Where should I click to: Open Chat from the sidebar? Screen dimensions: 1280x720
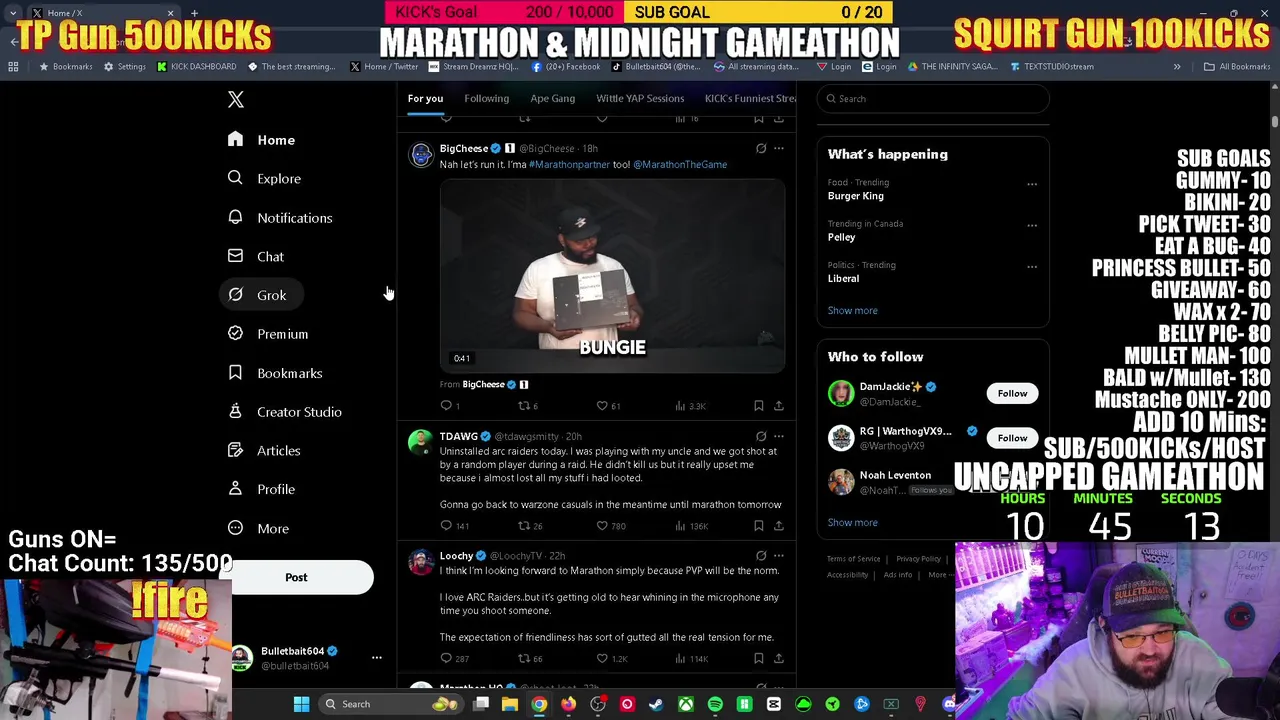tap(255, 256)
